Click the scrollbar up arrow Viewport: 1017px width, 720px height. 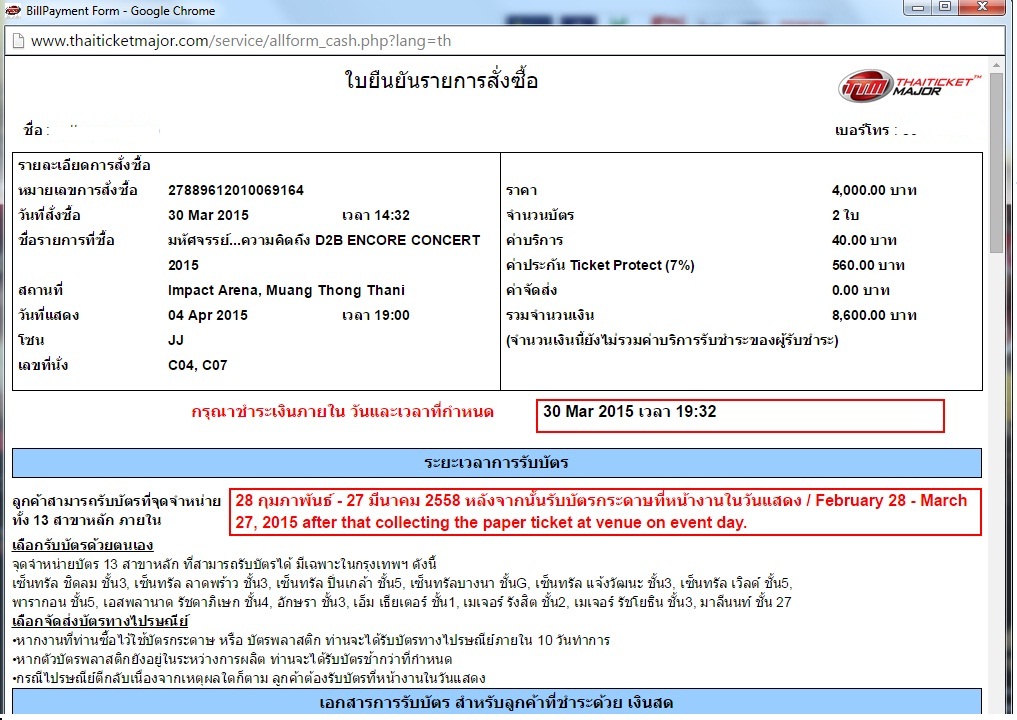tap(996, 66)
